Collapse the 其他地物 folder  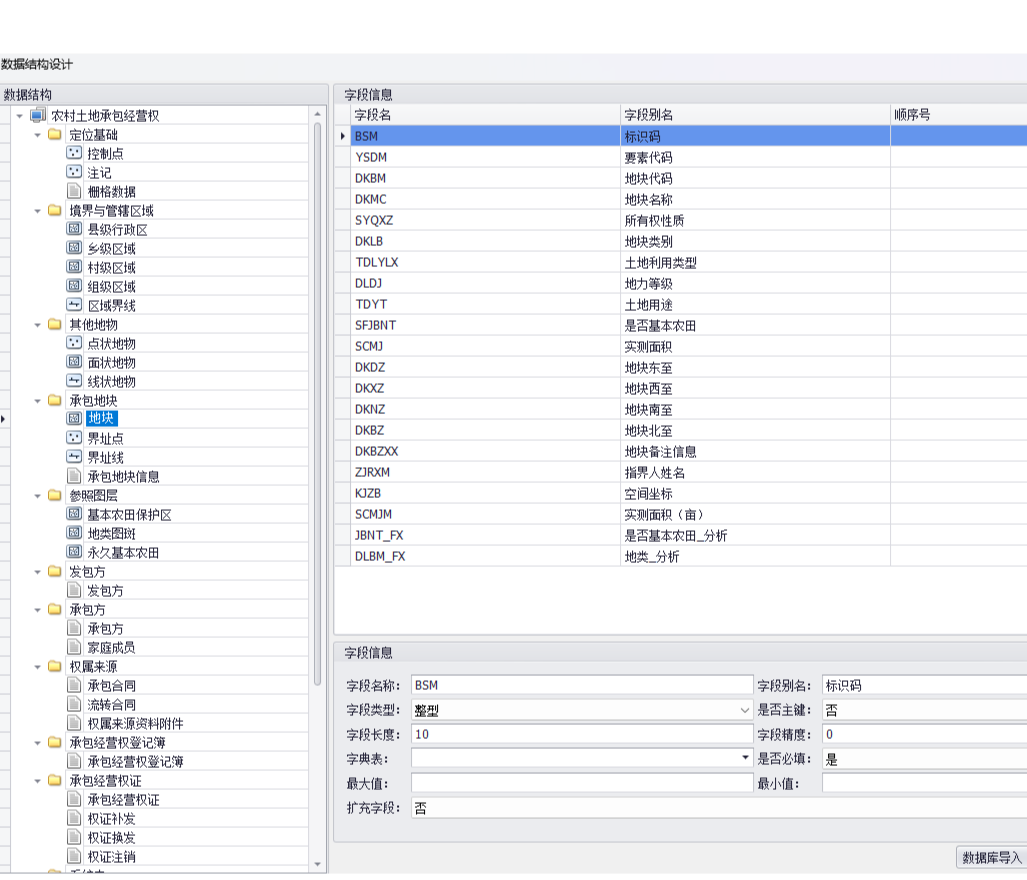37,325
